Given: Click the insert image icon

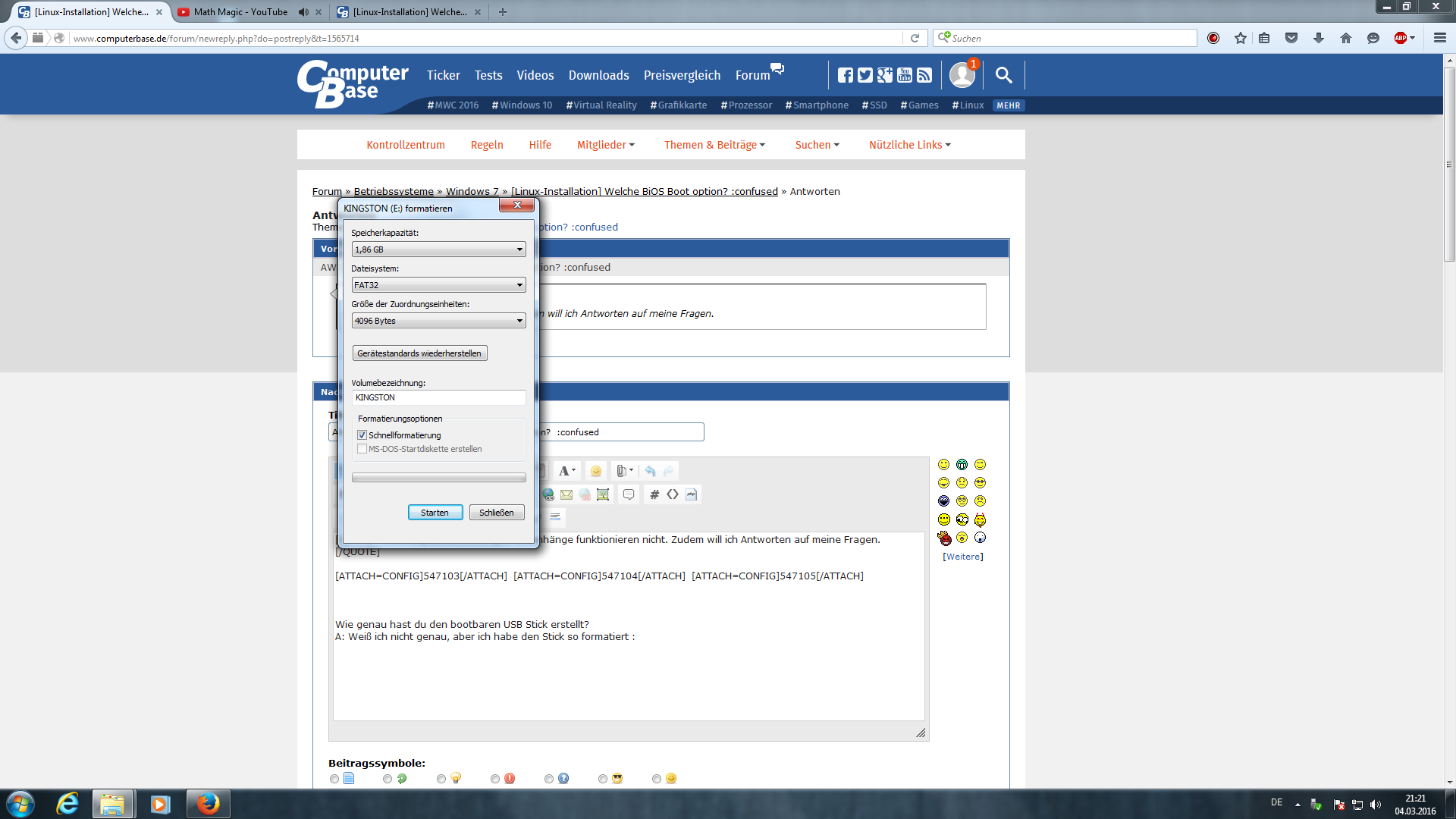Looking at the screenshot, I should coord(603,494).
